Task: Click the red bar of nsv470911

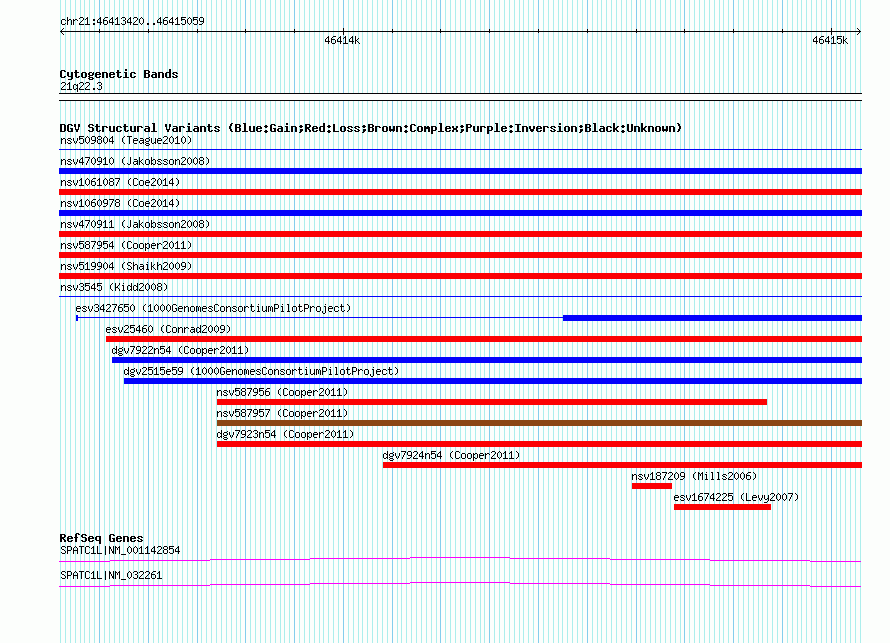Action: coord(460,234)
